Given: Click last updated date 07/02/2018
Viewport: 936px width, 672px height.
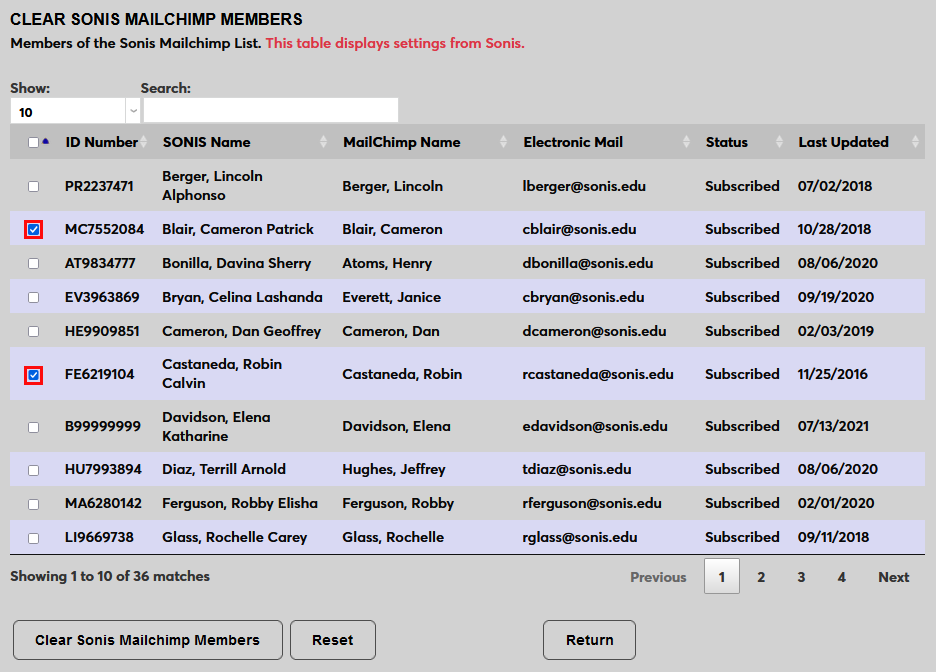Looking at the screenshot, I should pos(835,186).
